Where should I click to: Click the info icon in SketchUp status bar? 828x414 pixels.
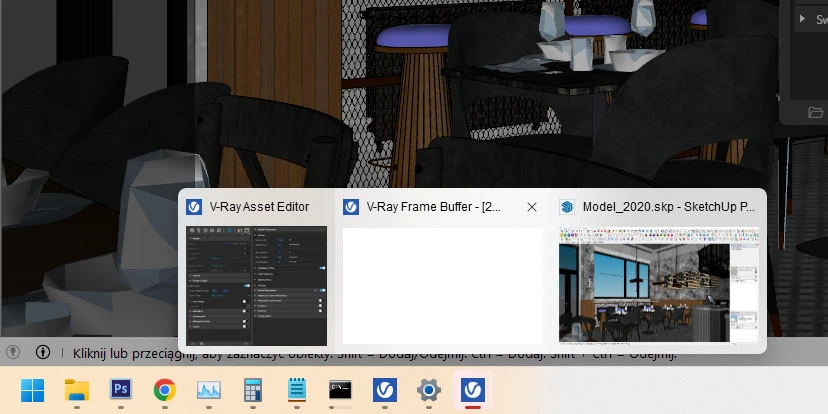coord(43,352)
